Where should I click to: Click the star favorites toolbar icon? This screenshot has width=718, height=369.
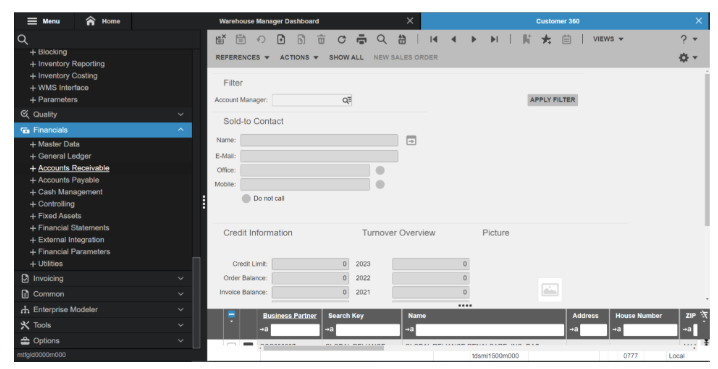[x=546, y=39]
